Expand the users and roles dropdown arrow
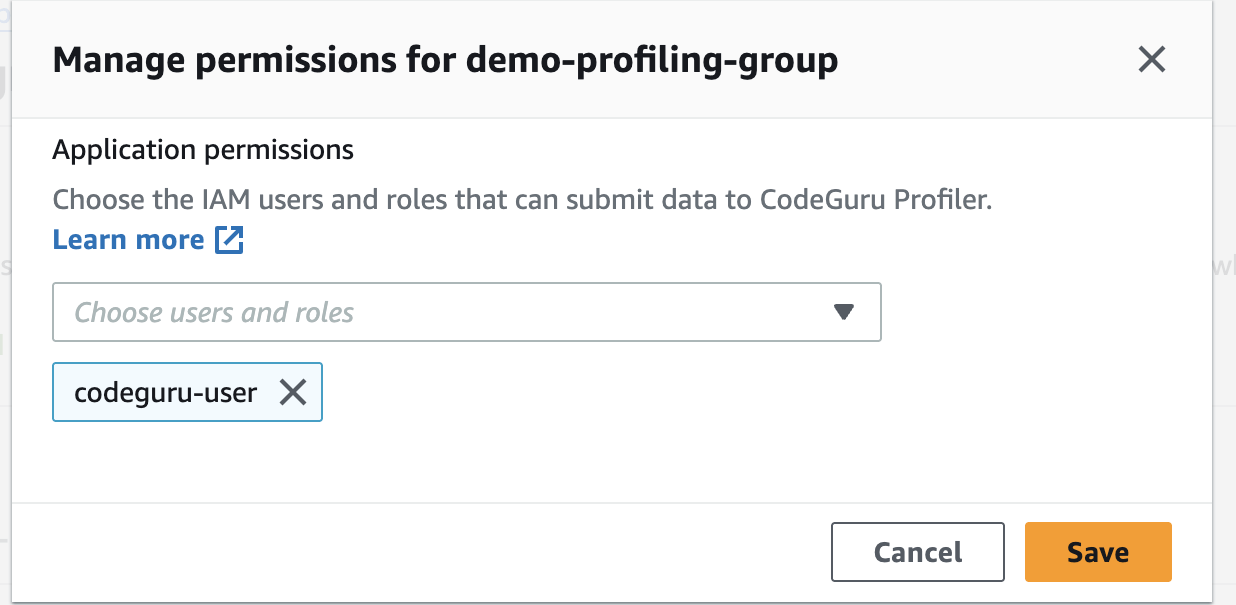1236x605 pixels. 844,313
